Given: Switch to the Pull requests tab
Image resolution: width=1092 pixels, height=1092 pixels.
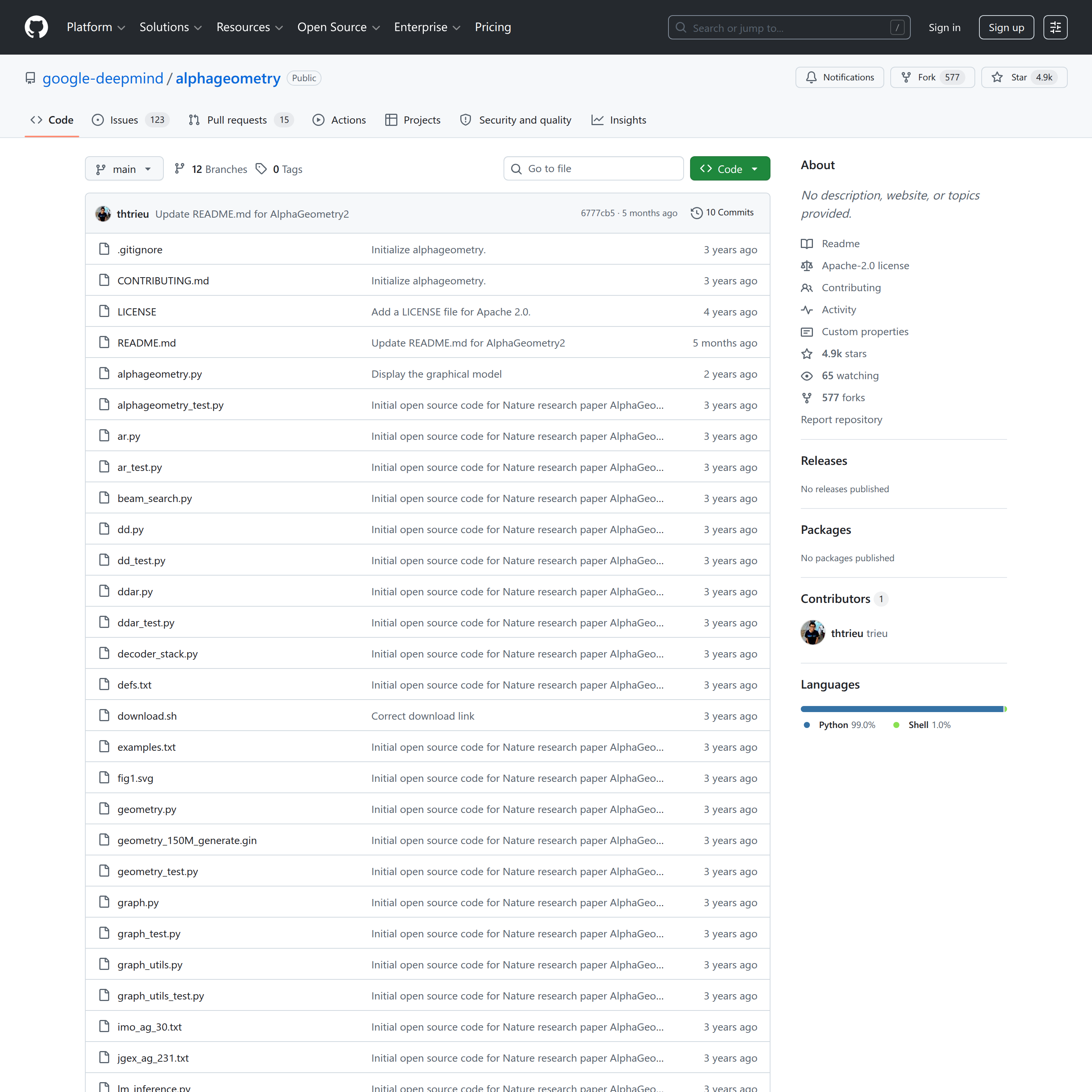Looking at the screenshot, I should (241, 120).
